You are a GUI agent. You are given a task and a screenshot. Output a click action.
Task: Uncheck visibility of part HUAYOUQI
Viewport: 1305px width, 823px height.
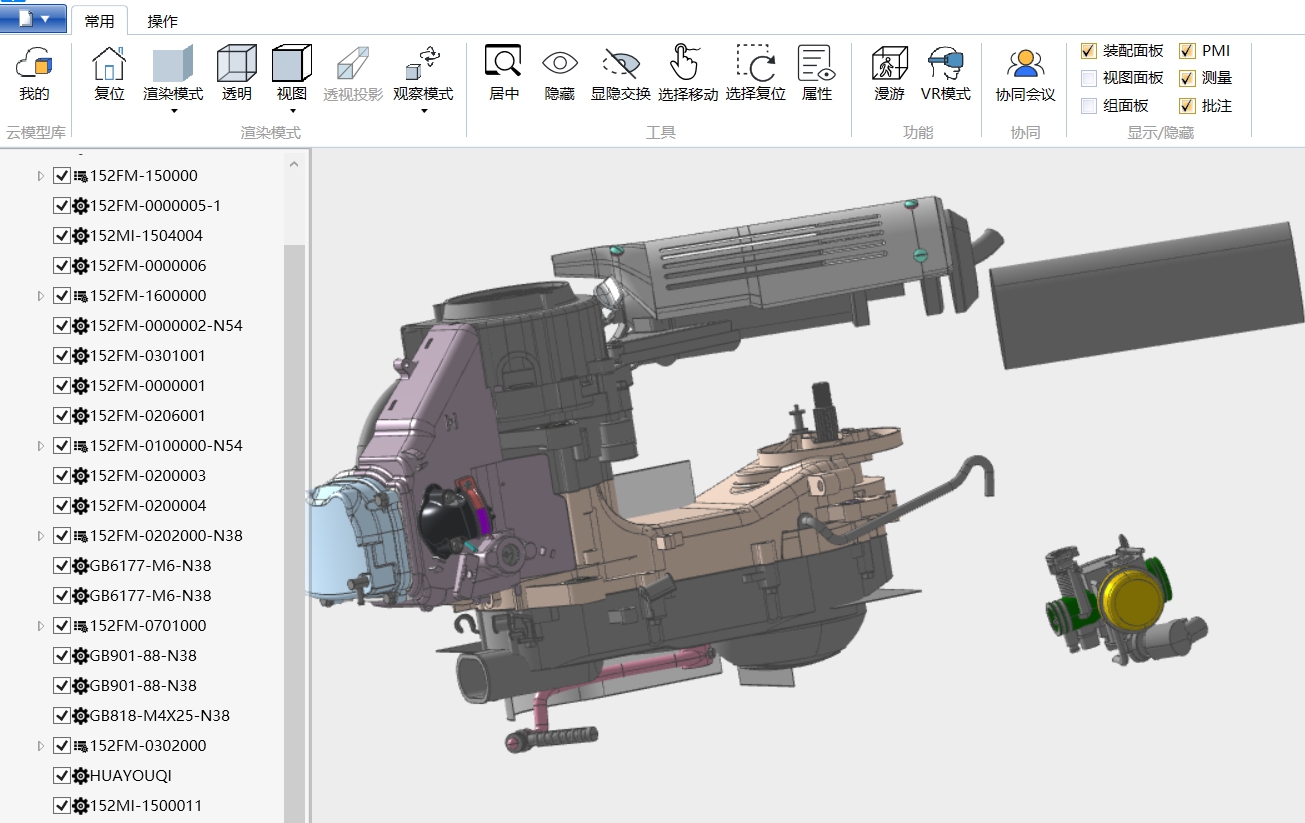point(62,775)
